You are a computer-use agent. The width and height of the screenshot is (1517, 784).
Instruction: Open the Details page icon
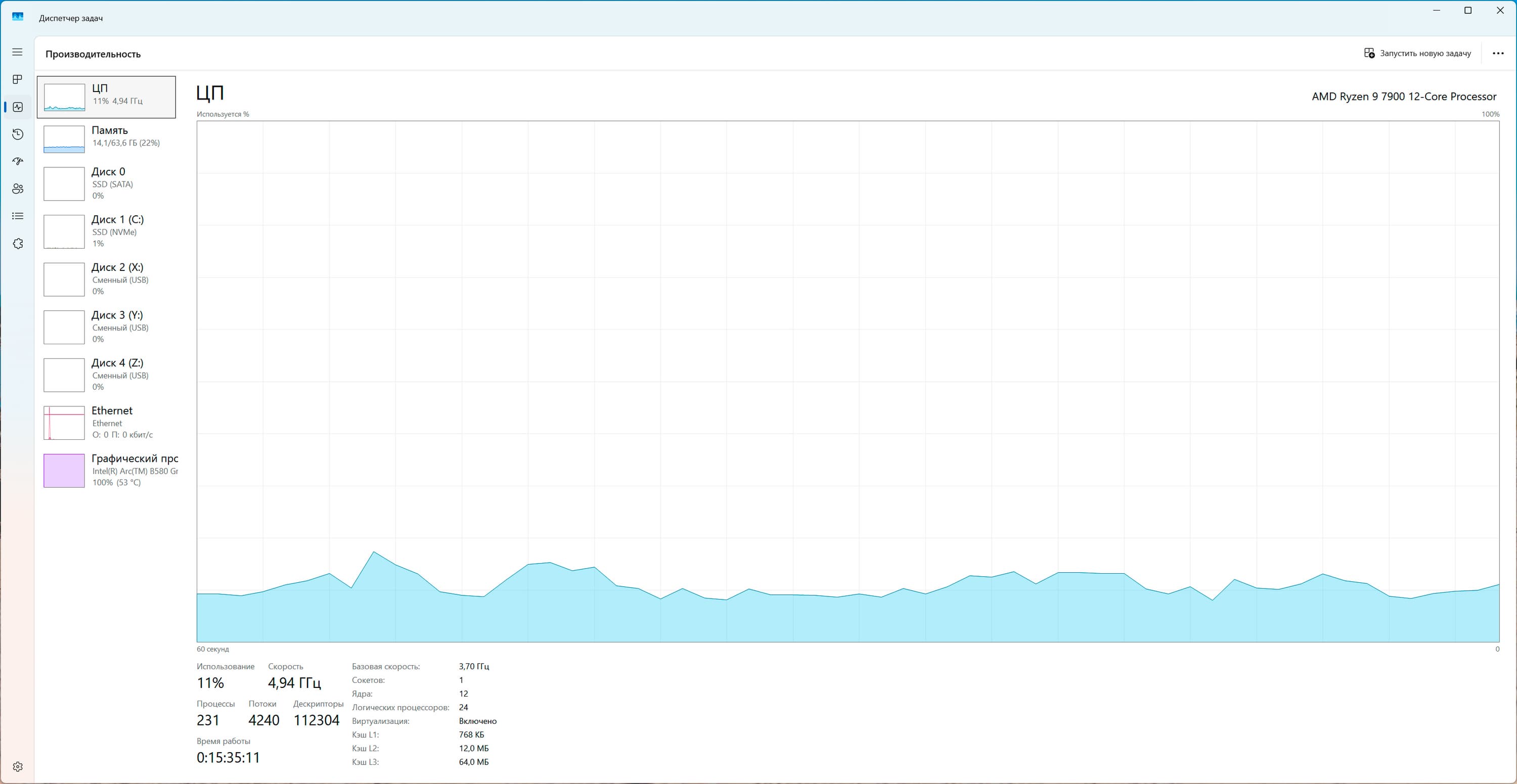click(17, 216)
